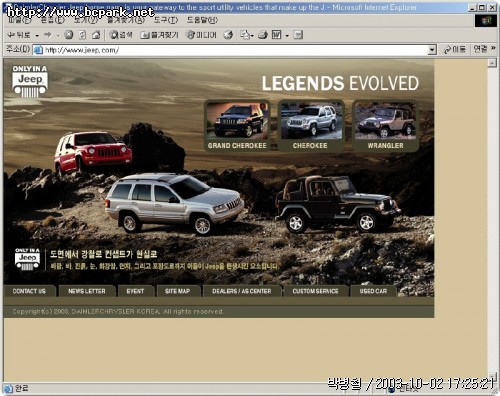Open the History toolbar icon
Screen dimensions: 500x396
228,35
